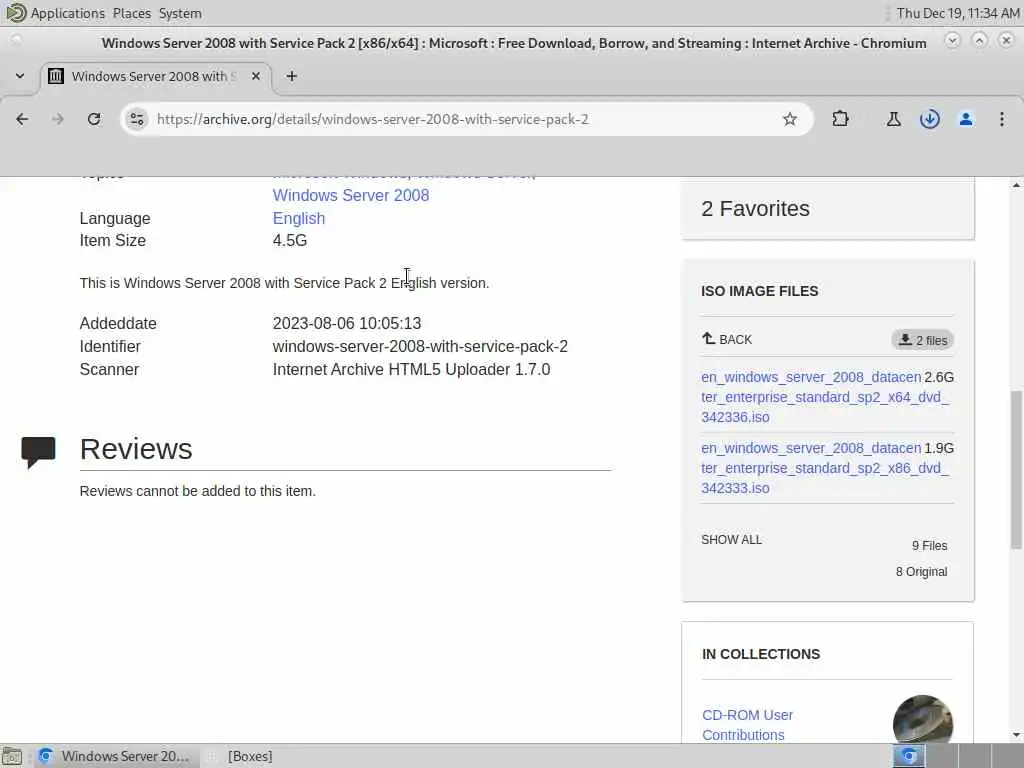Close the Windows Server 2008 tab
Viewport: 1024px width, 768px height.
coord(256,76)
